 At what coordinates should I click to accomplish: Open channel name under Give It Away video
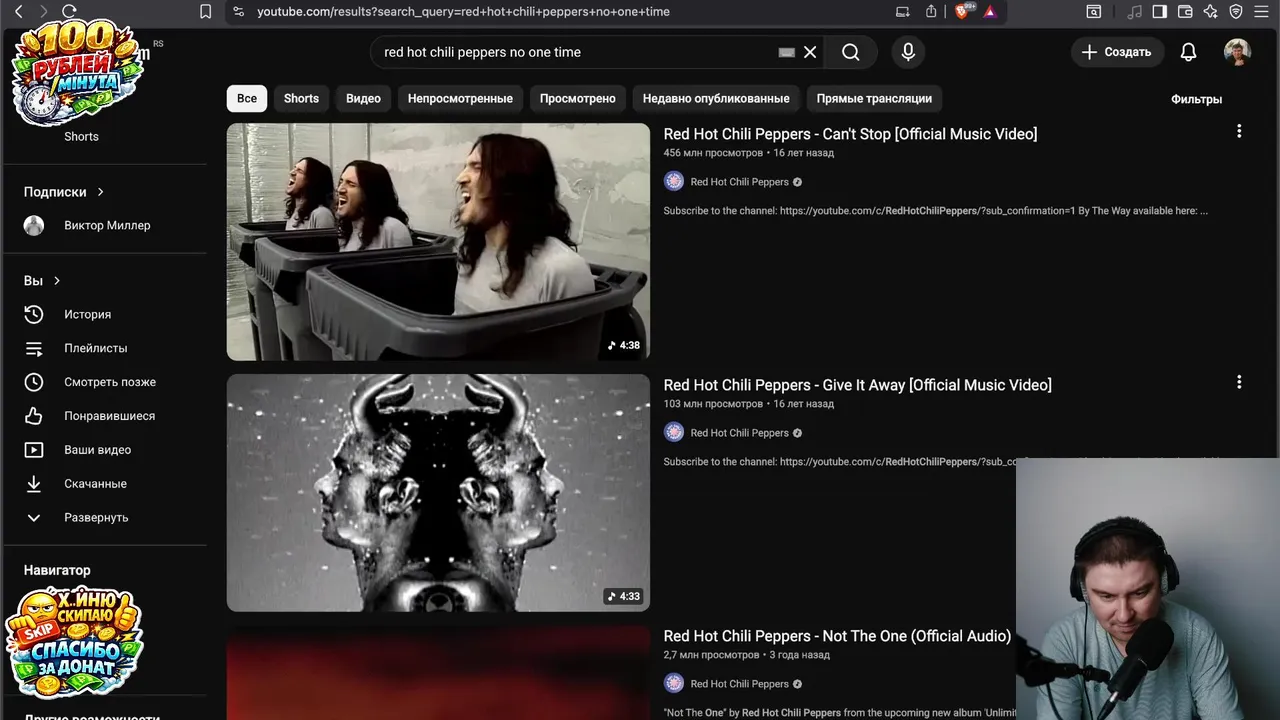tap(739, 433)
